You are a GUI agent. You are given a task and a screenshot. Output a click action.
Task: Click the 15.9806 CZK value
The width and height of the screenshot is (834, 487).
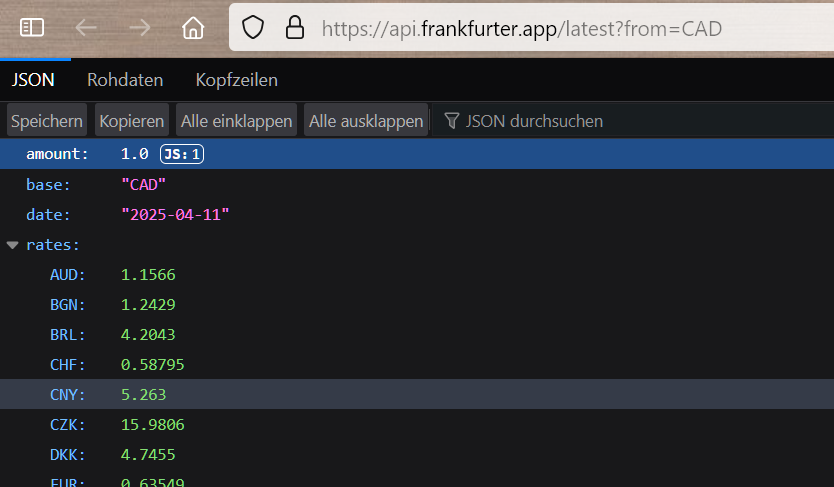153,425
